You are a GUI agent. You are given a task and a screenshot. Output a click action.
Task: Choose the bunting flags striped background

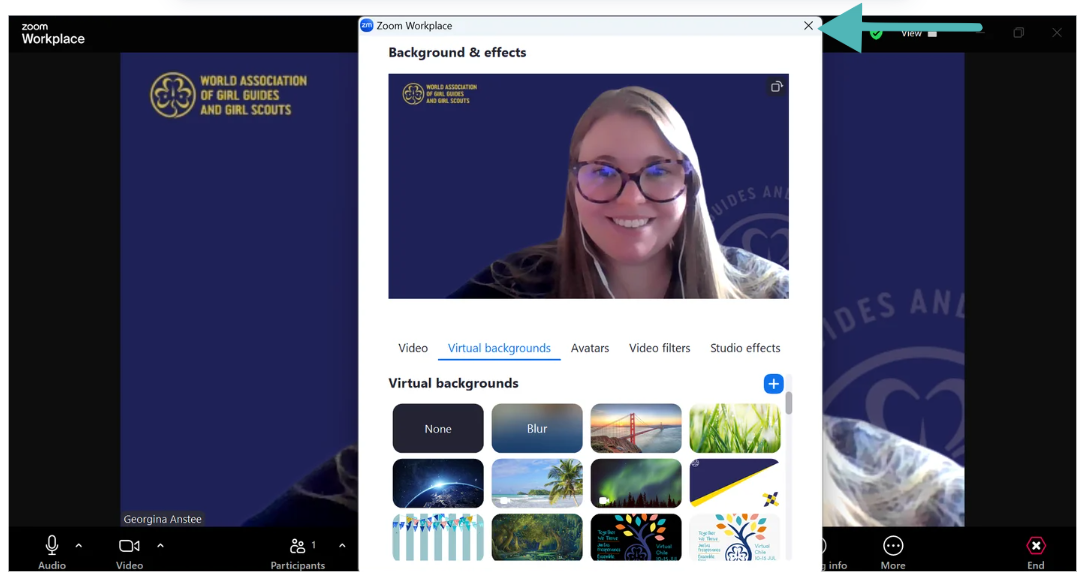[438, 538]
